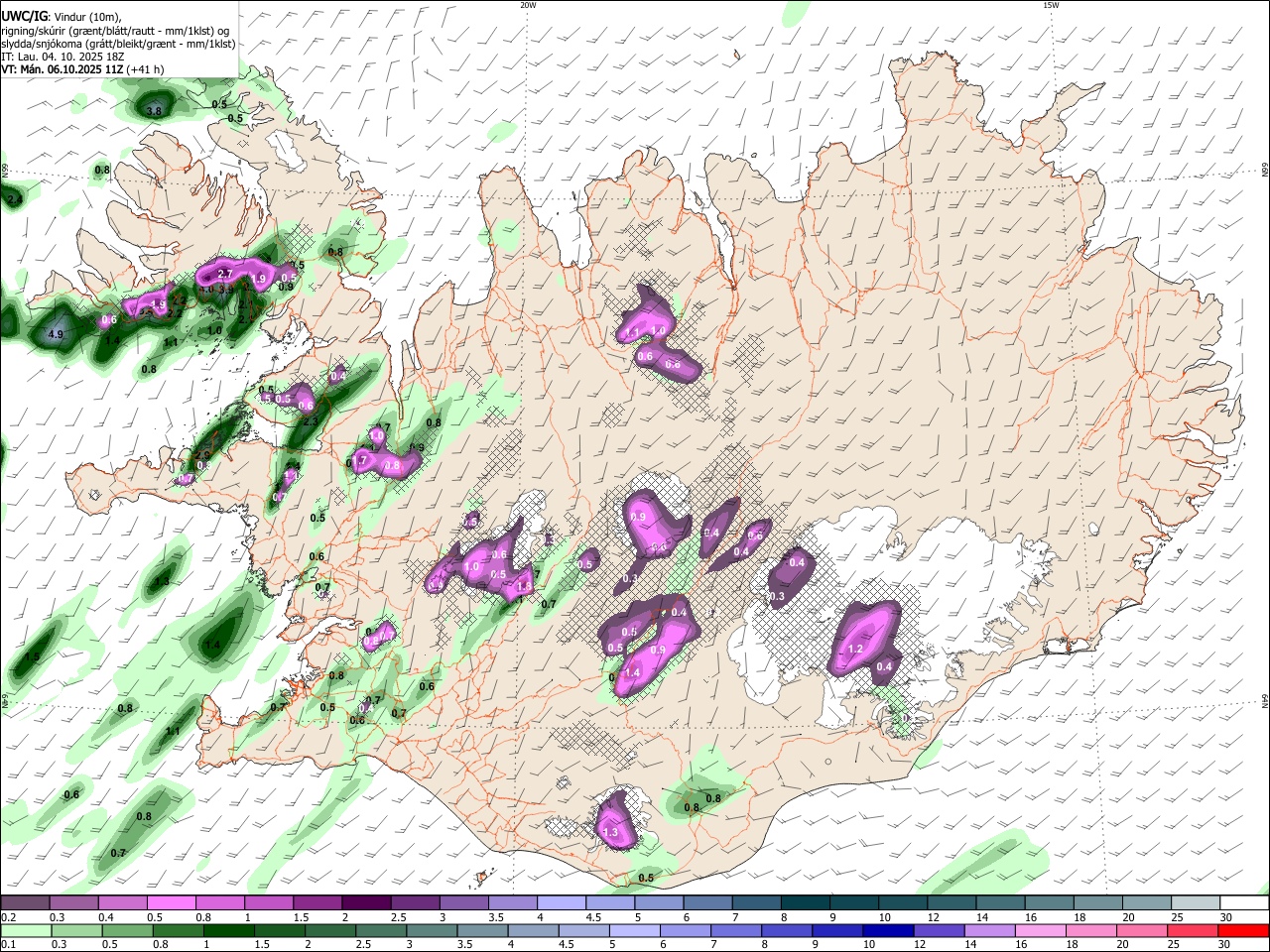Viewport: 1270px width, 952px height.
Task: Click the '1.2' value on Vatnajökull's pink area
Action: point(857,650)
